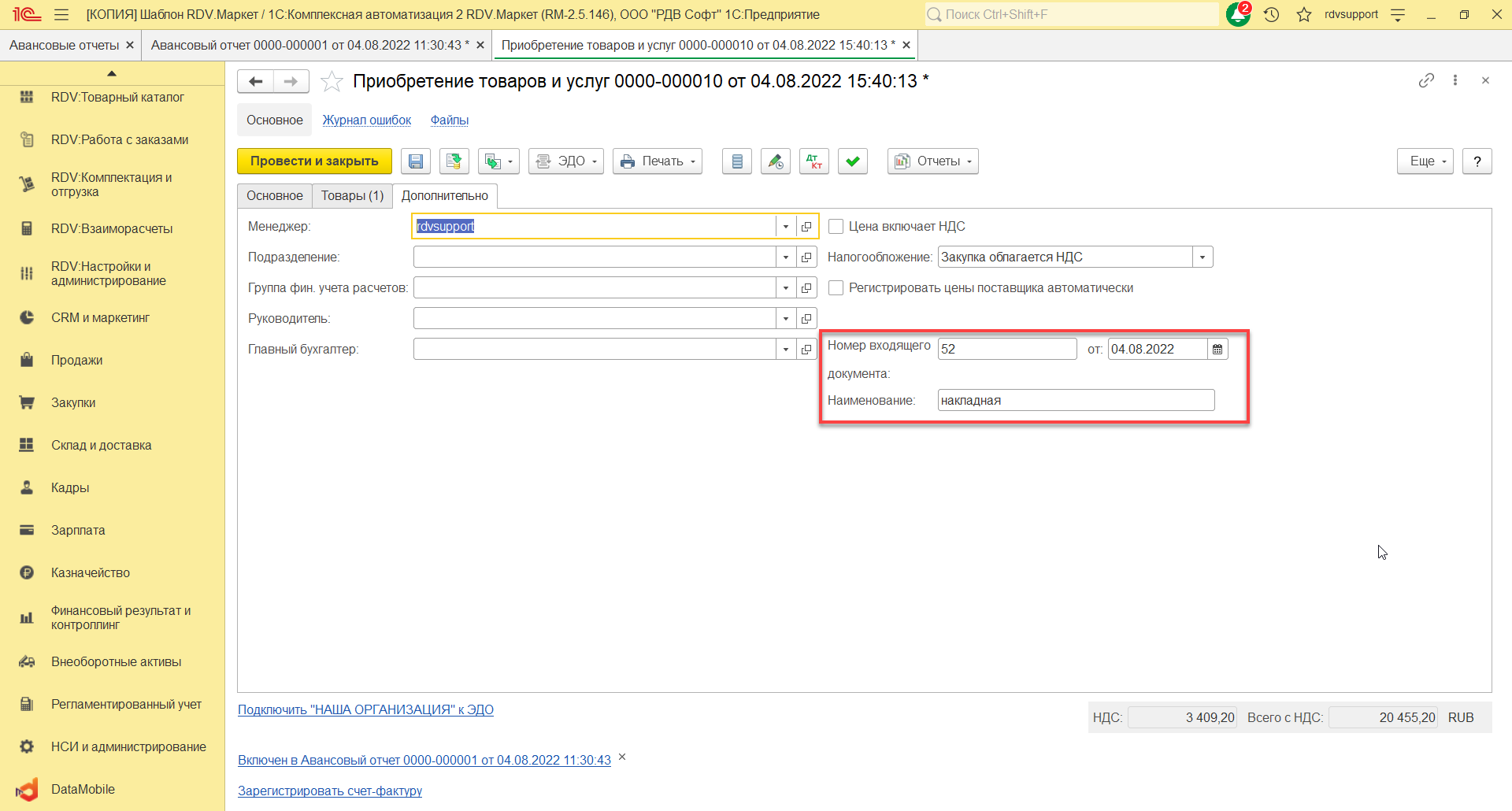Click the "Зарегистрировать счет-фактуру" link
The width and height of the screenshot is (1512, 811).
pos(330,791)
